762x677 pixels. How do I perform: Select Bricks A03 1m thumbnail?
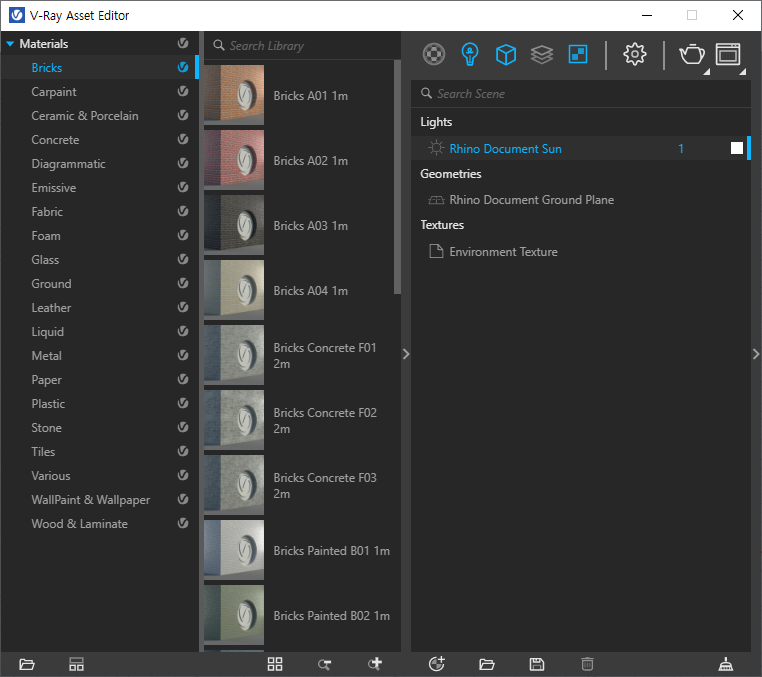234,225
